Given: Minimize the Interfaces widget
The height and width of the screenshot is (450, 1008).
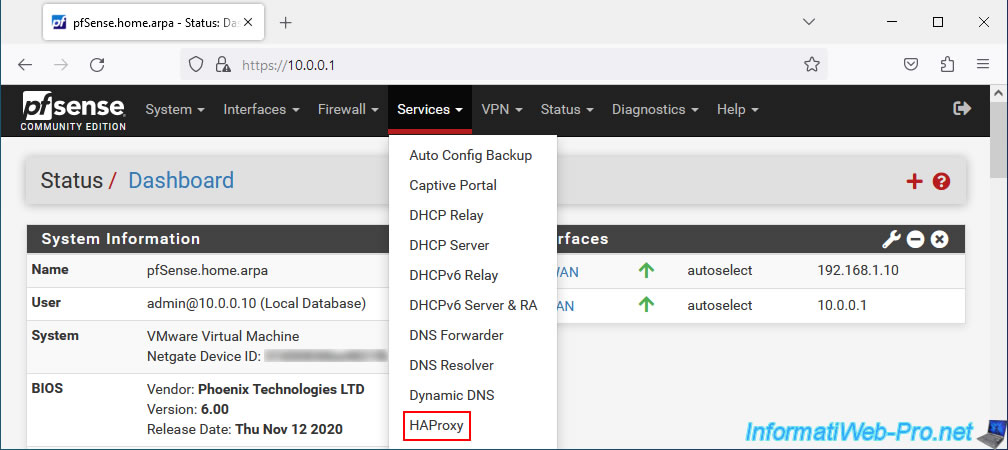Looking at the screenshot, I should (915, 240).
